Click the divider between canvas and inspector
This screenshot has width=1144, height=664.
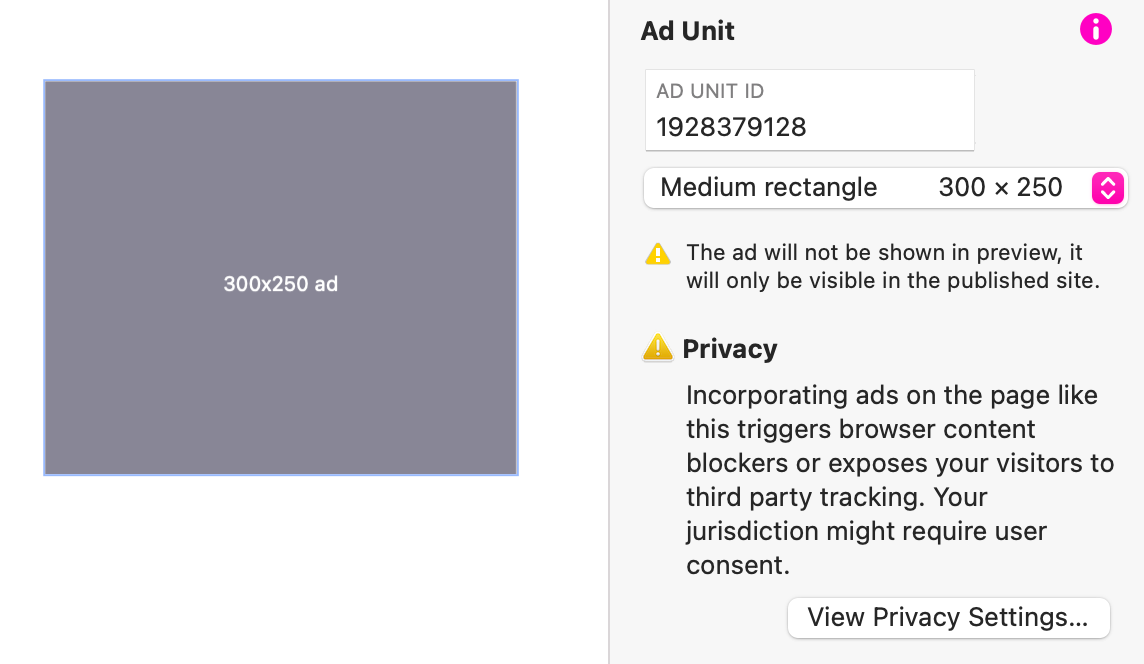point(609,332)
